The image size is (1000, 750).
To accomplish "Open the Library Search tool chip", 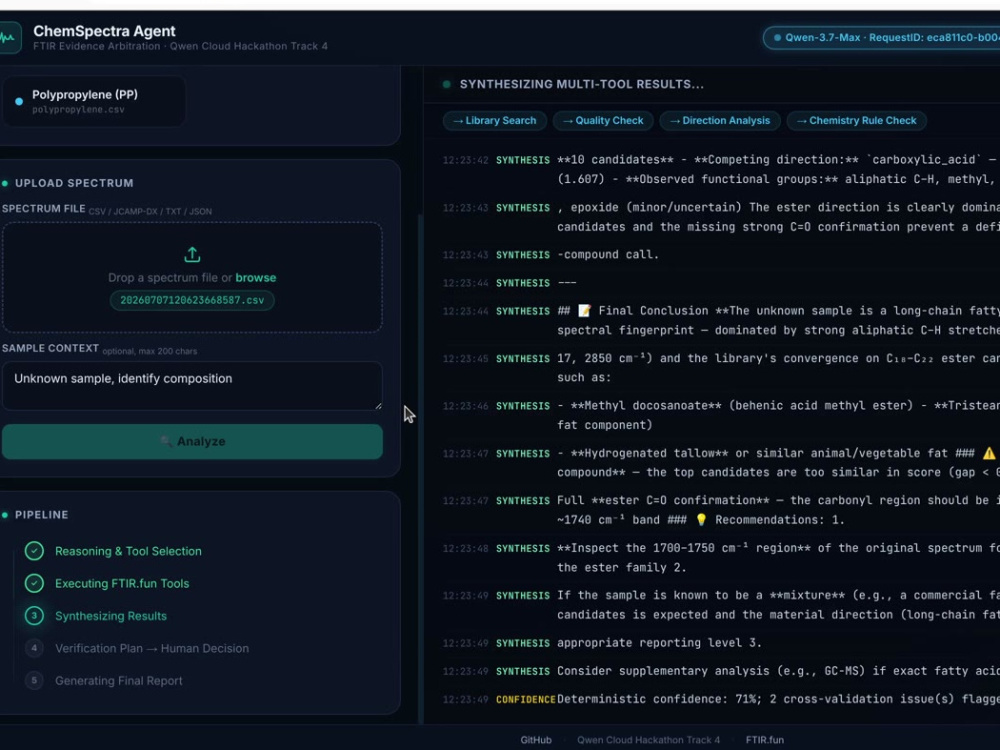I will pyautogui.click(x=494, y=121).
